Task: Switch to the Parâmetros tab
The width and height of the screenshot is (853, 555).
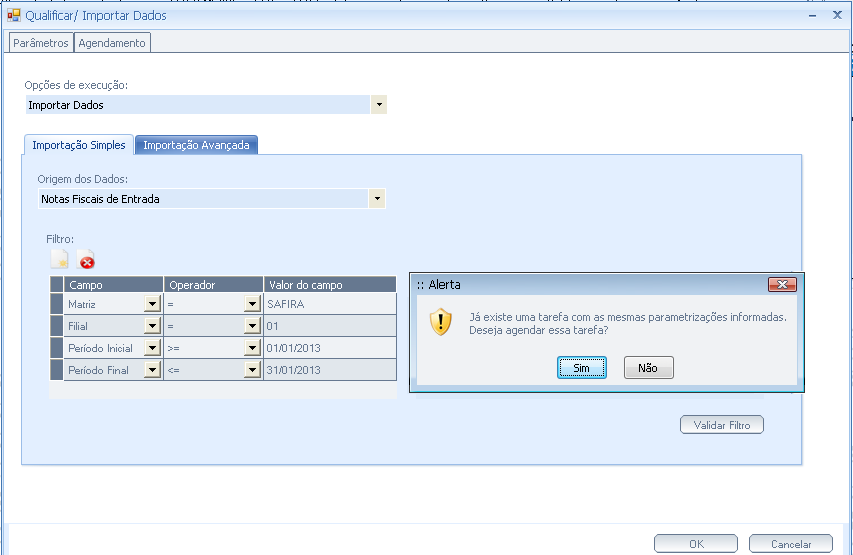Action: tap(41, 43)
